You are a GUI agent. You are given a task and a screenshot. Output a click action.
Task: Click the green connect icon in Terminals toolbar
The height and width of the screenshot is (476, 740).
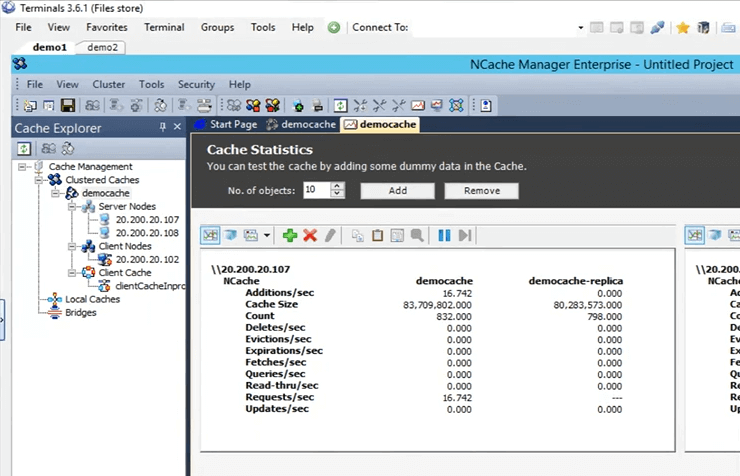pos(334,27)
